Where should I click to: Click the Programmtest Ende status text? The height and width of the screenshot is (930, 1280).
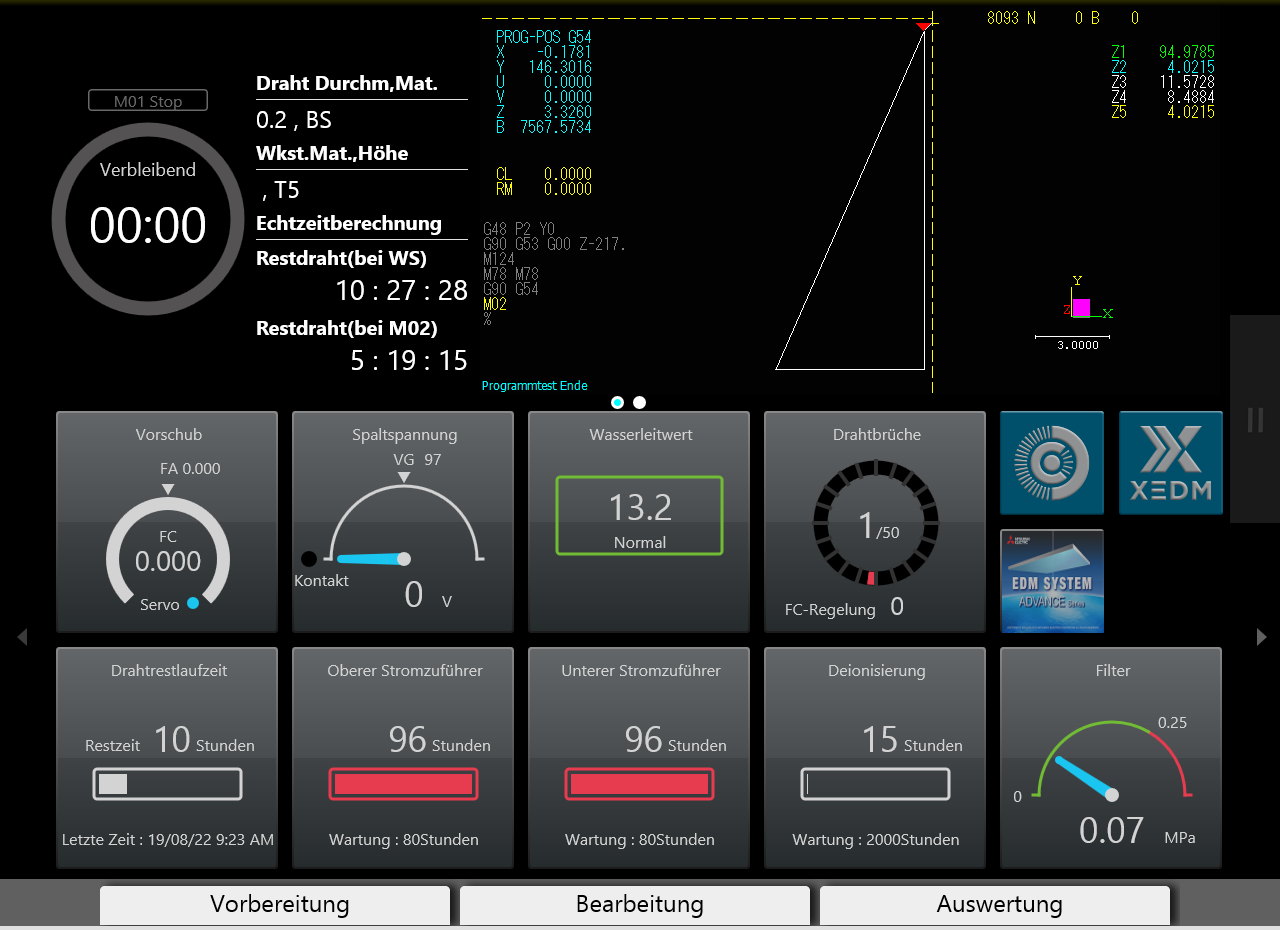pyautogui.click(x=535, y=386)
